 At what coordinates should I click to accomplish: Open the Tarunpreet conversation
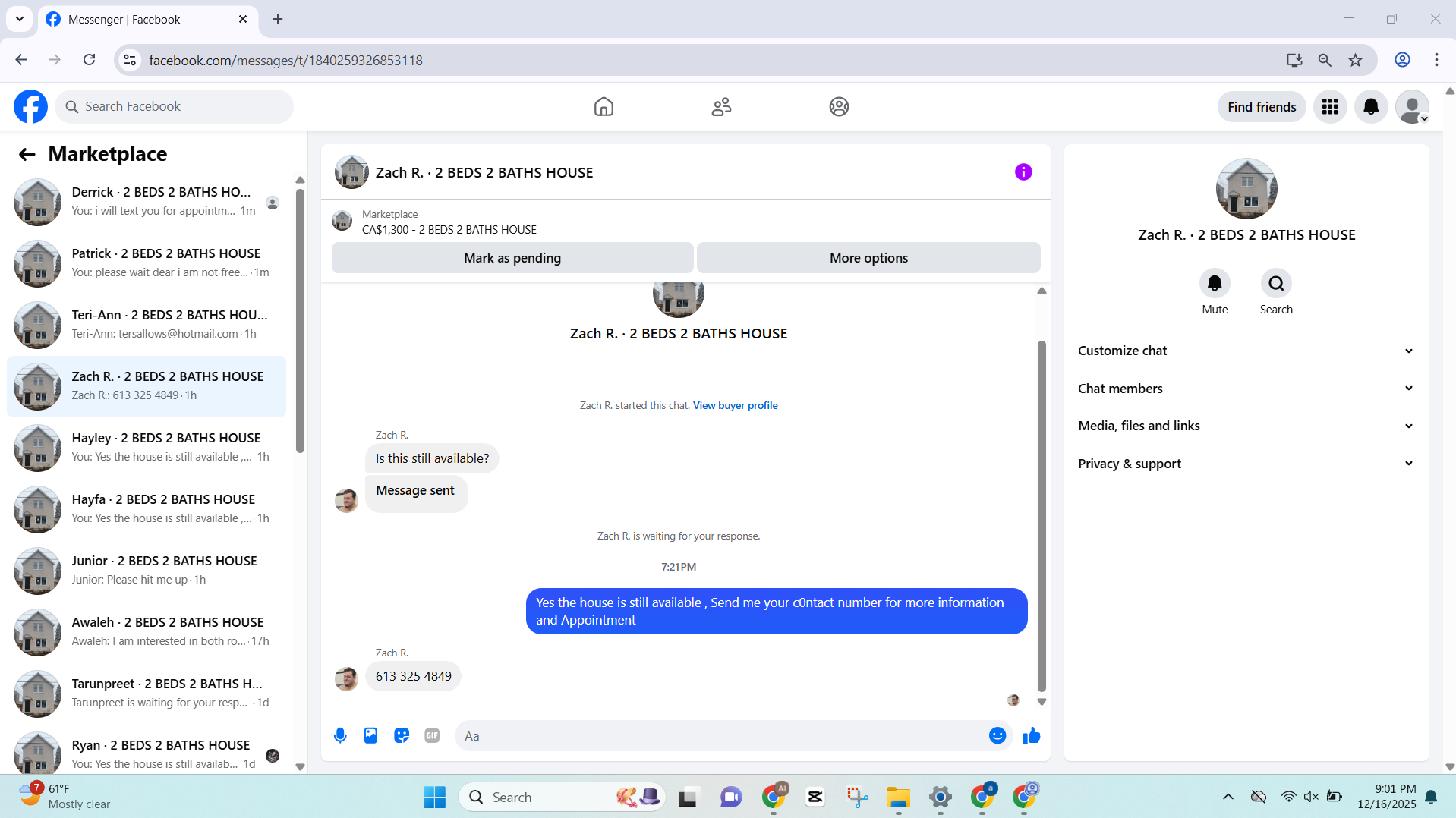tap(147, 694)
